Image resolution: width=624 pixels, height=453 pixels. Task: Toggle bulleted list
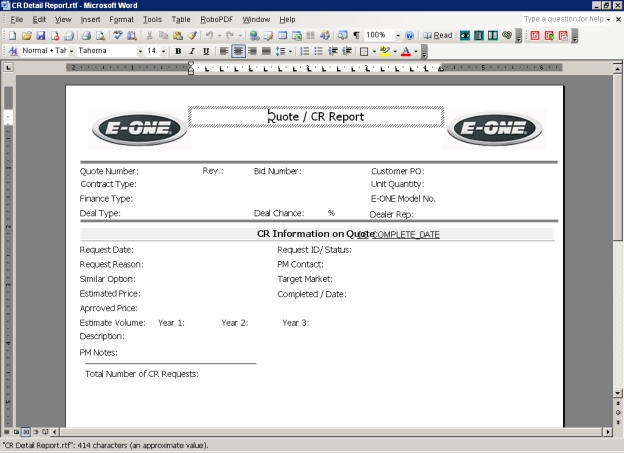(x=318, y=51)
